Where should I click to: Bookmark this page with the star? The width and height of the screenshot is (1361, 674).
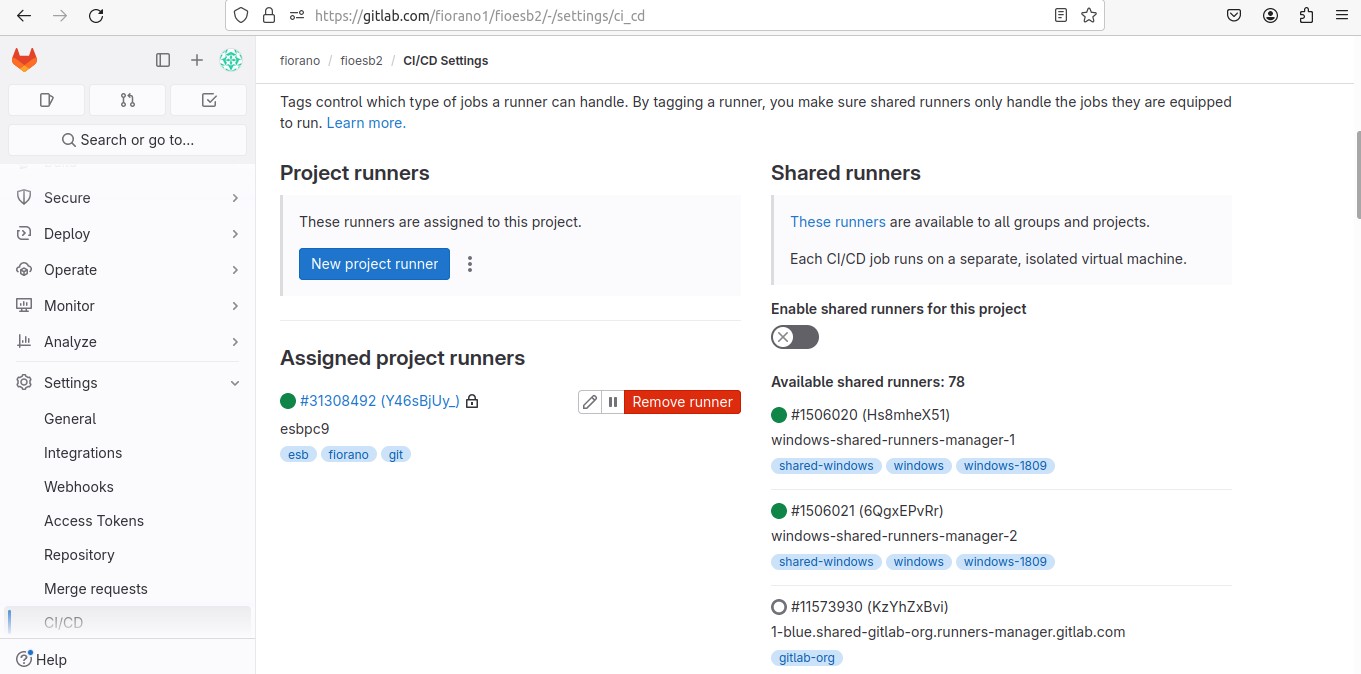pyautogui.click(x=1089, y=15)
